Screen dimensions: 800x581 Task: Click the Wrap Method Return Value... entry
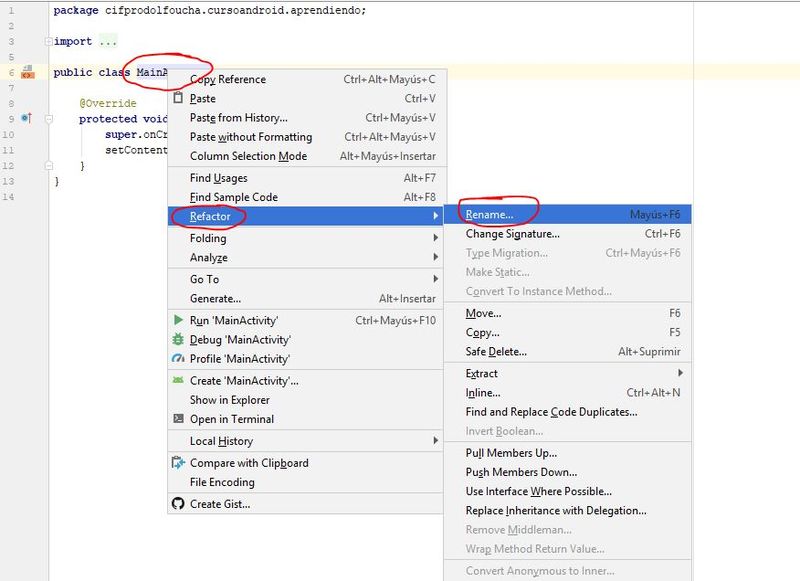tap(568, 549)
